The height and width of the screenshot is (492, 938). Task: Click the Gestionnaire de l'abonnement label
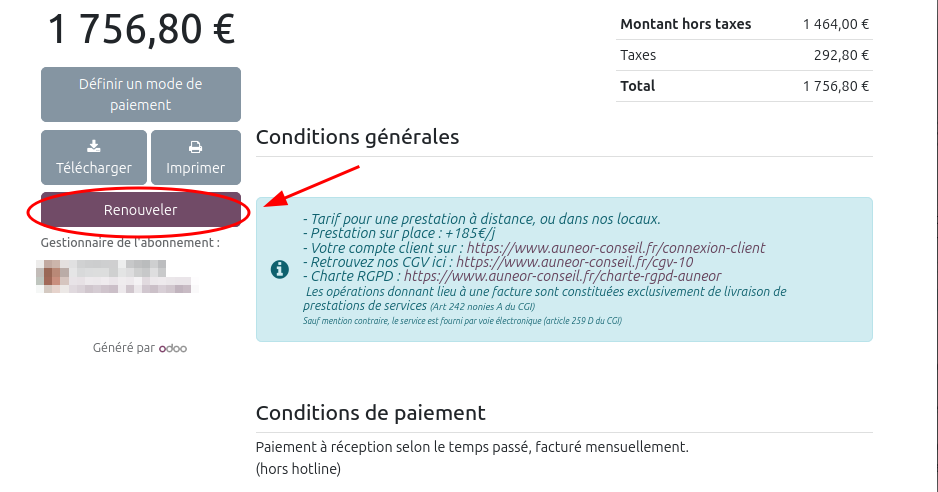tap(130, 242)
